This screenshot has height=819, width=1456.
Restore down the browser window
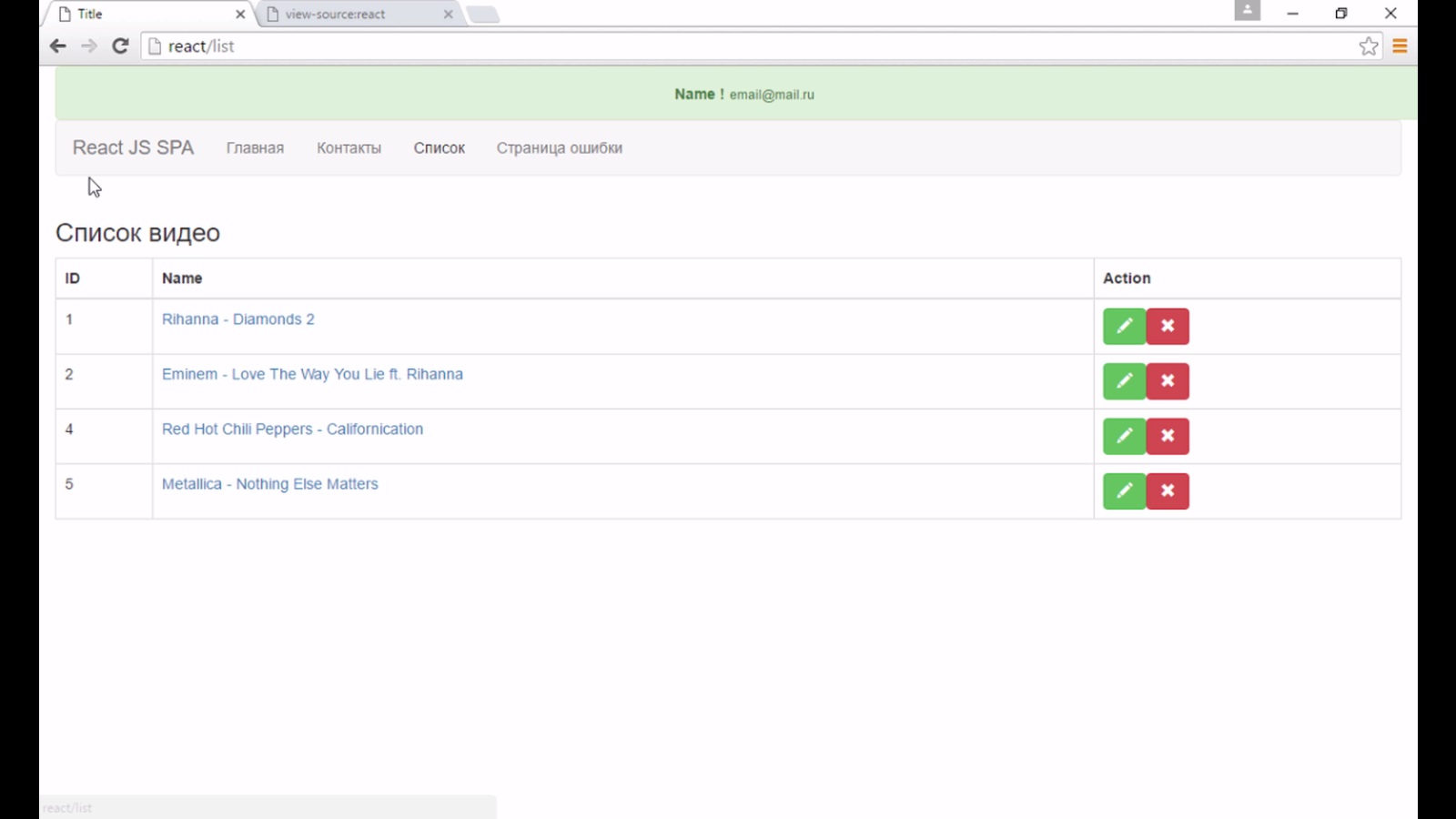[x=1341, y=14]
